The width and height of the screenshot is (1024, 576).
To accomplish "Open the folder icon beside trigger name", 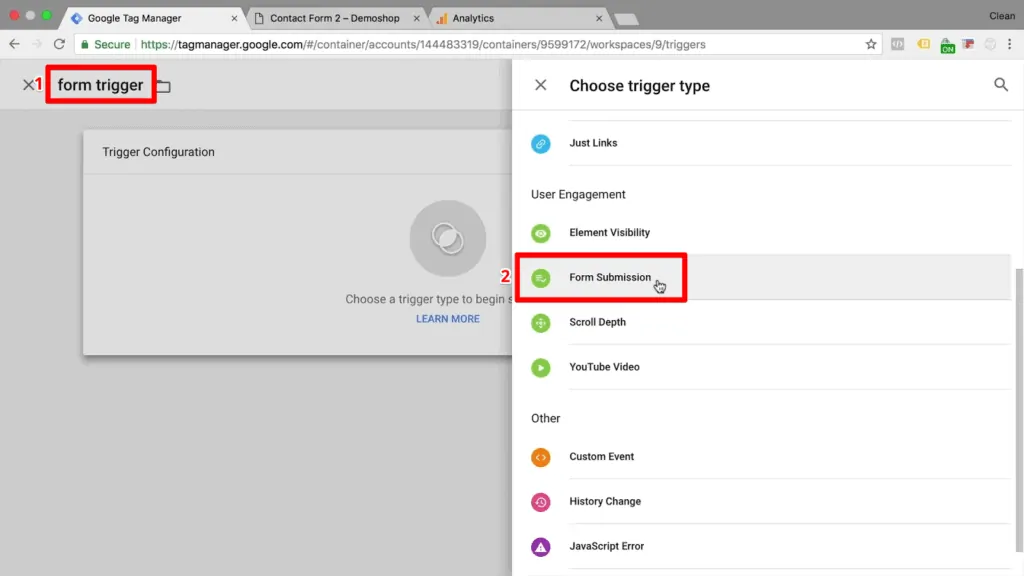I will (163, 86).
